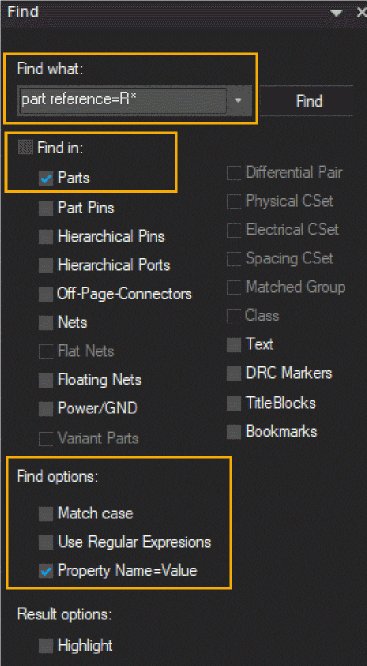Image resolution: width=367 pixels, height=666 pixels.
Task: Tick the Off-Page-Connectors checkbox
Action: (46, 294)
